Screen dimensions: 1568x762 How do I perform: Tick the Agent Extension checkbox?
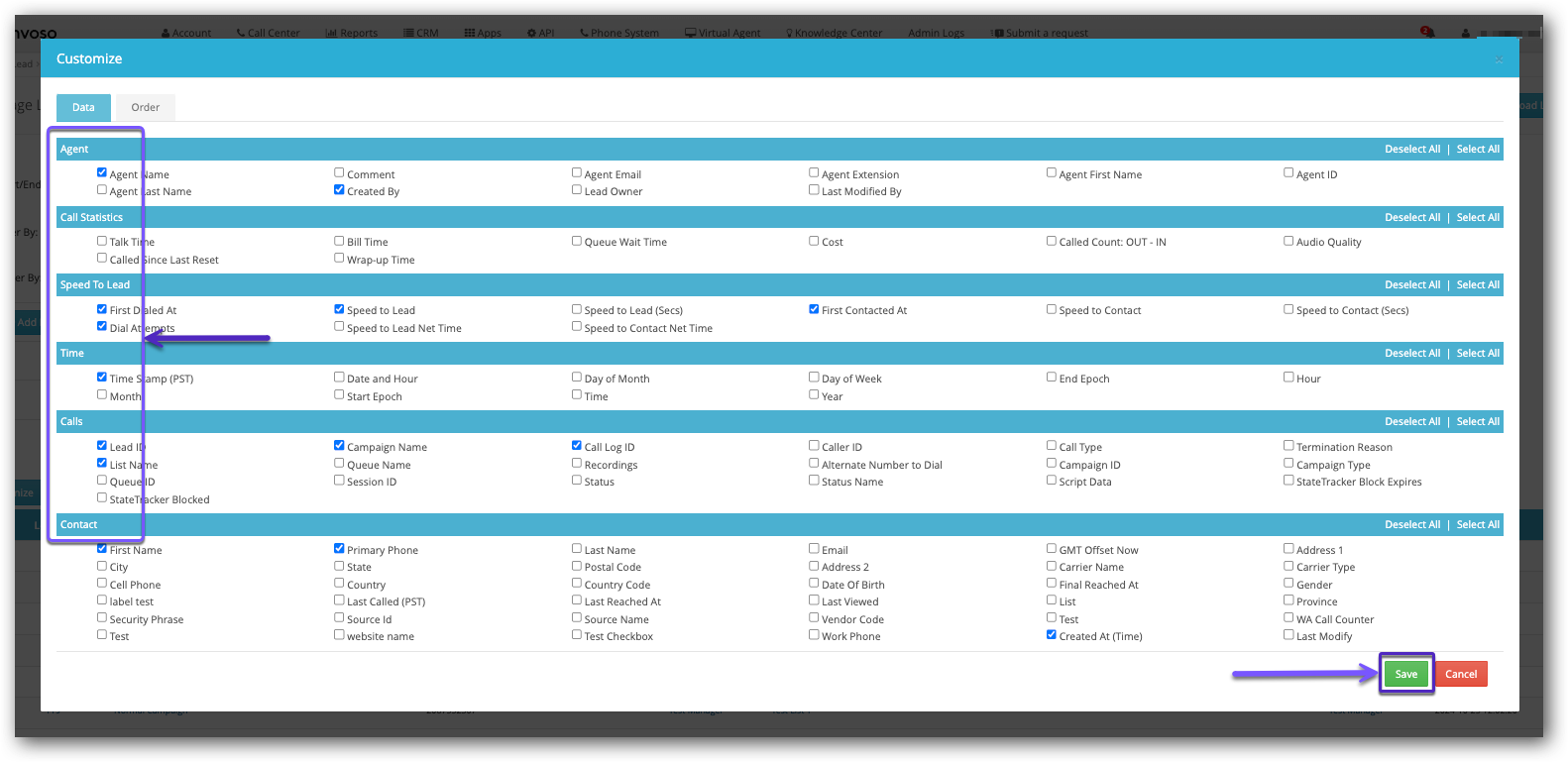coord(814,172)
